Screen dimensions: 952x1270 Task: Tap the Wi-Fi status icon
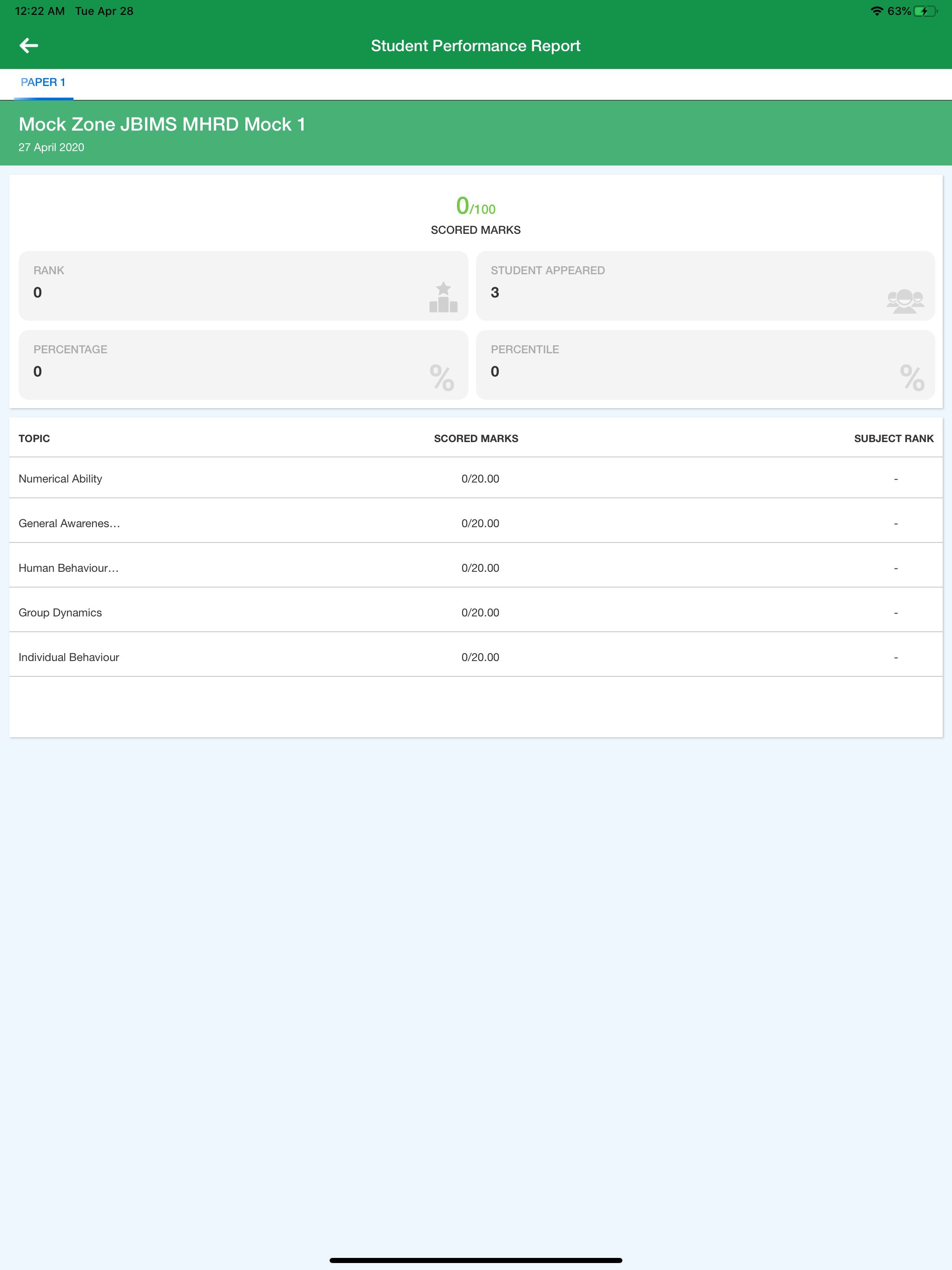click(x=877, y=11)
